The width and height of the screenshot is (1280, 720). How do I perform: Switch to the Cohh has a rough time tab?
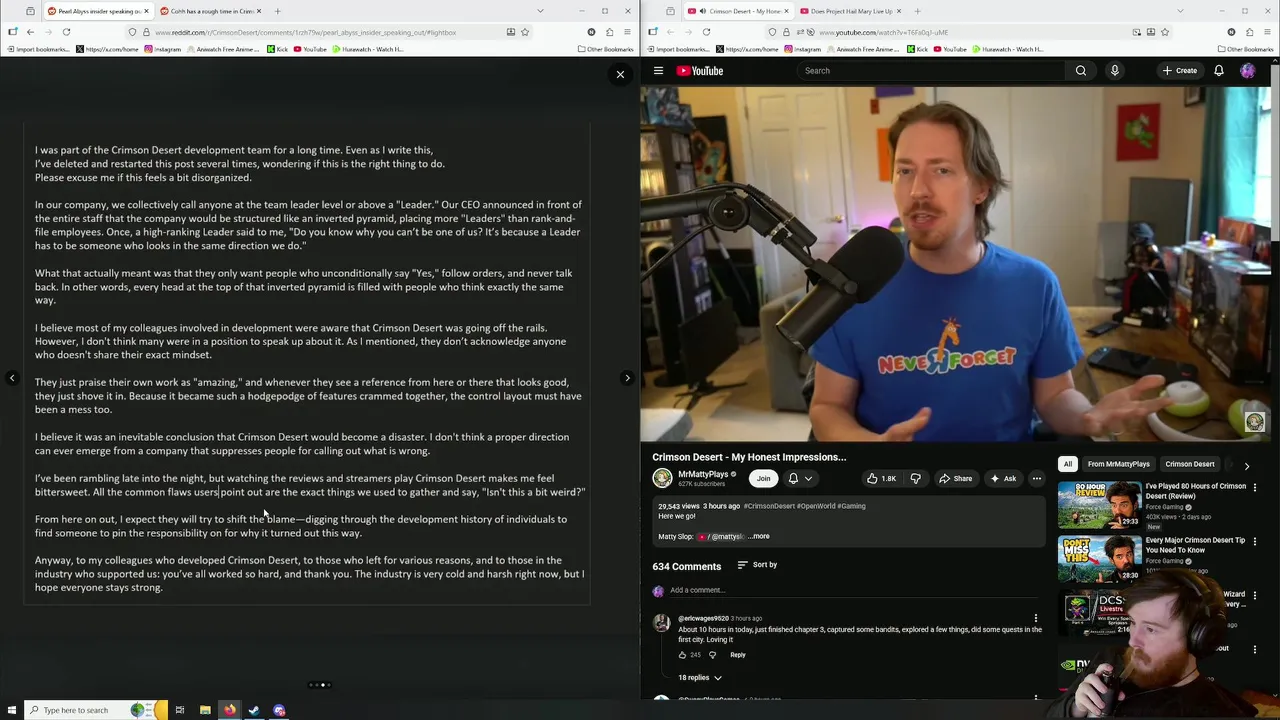tap(210, 11)
